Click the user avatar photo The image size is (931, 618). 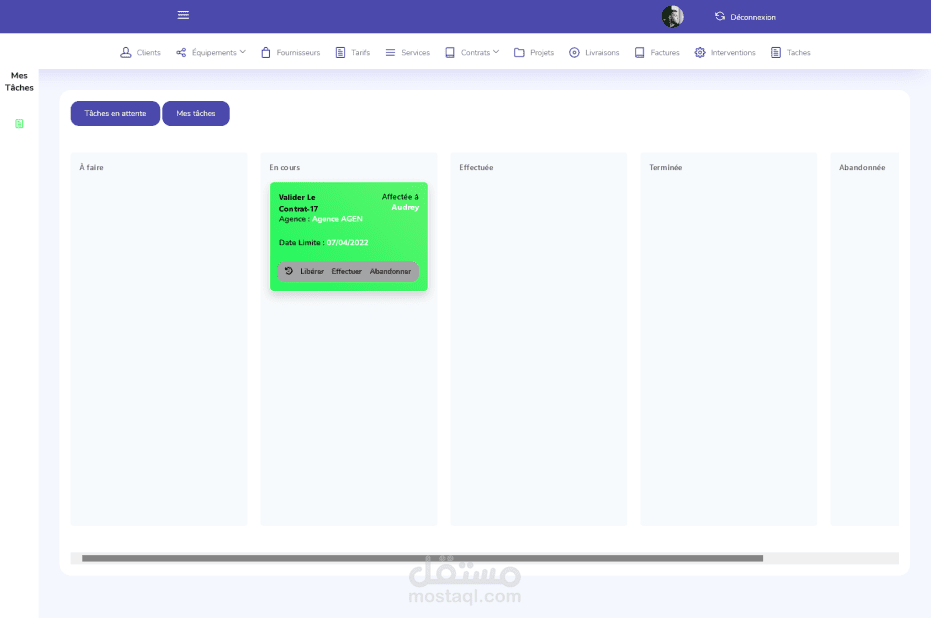[672, 17]
